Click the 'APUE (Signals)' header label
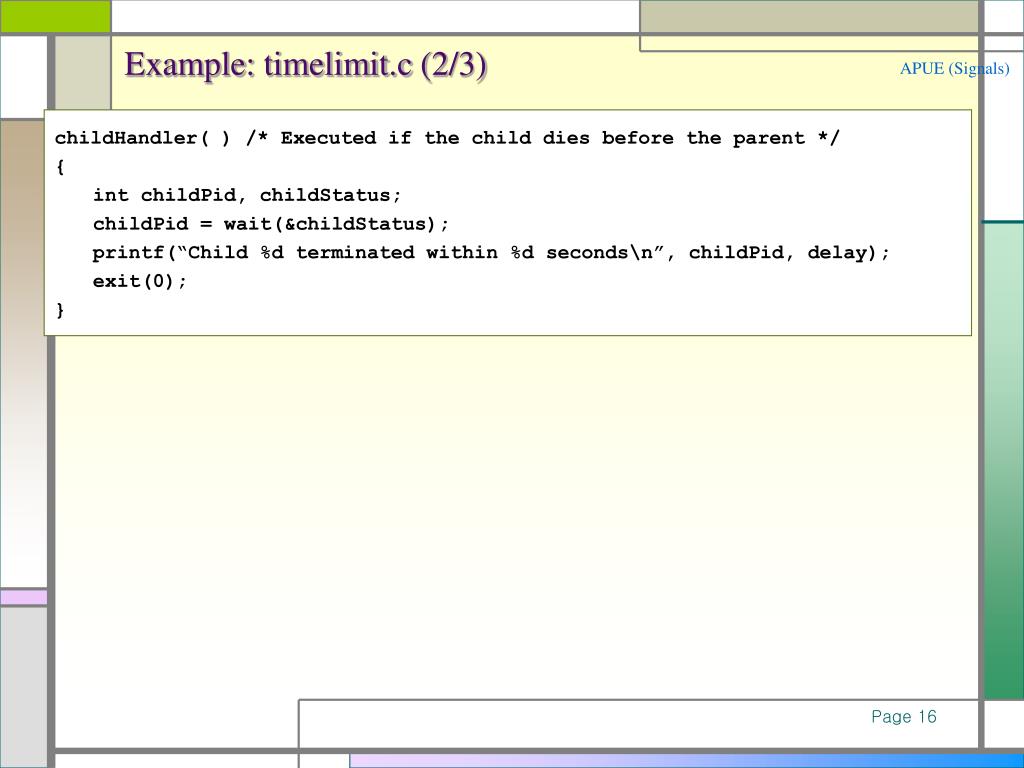 pos(954,69)
